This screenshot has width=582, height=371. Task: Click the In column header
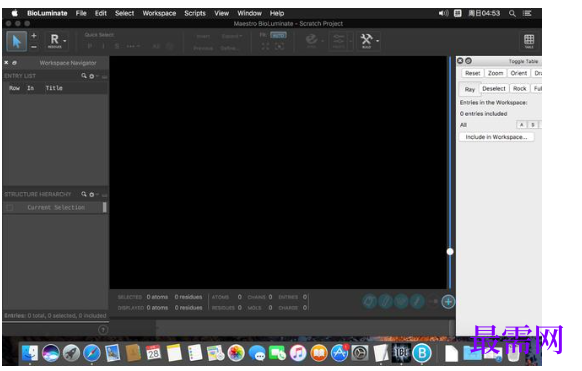point(30,88)
